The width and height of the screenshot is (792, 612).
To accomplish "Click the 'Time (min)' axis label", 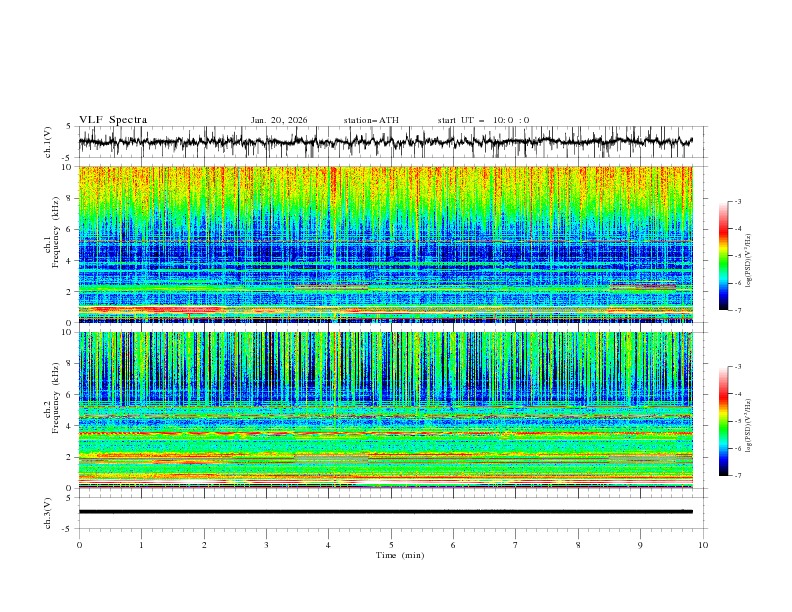I will tap(400, 555).
